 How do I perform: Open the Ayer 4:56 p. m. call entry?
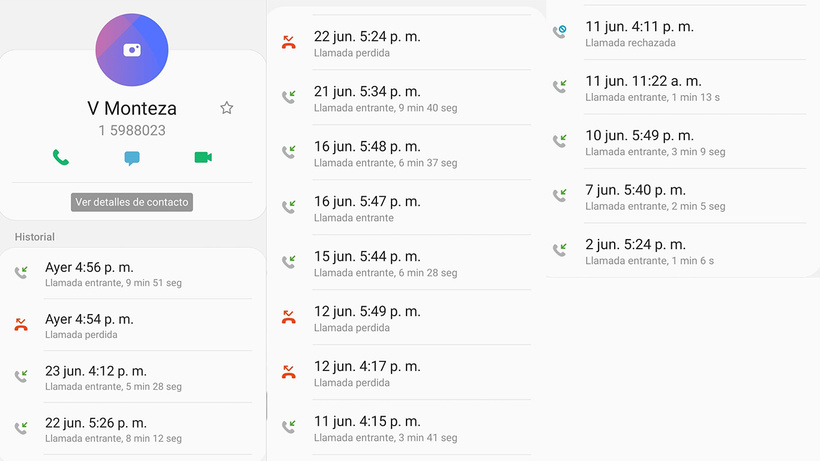(x=133, y=273)
